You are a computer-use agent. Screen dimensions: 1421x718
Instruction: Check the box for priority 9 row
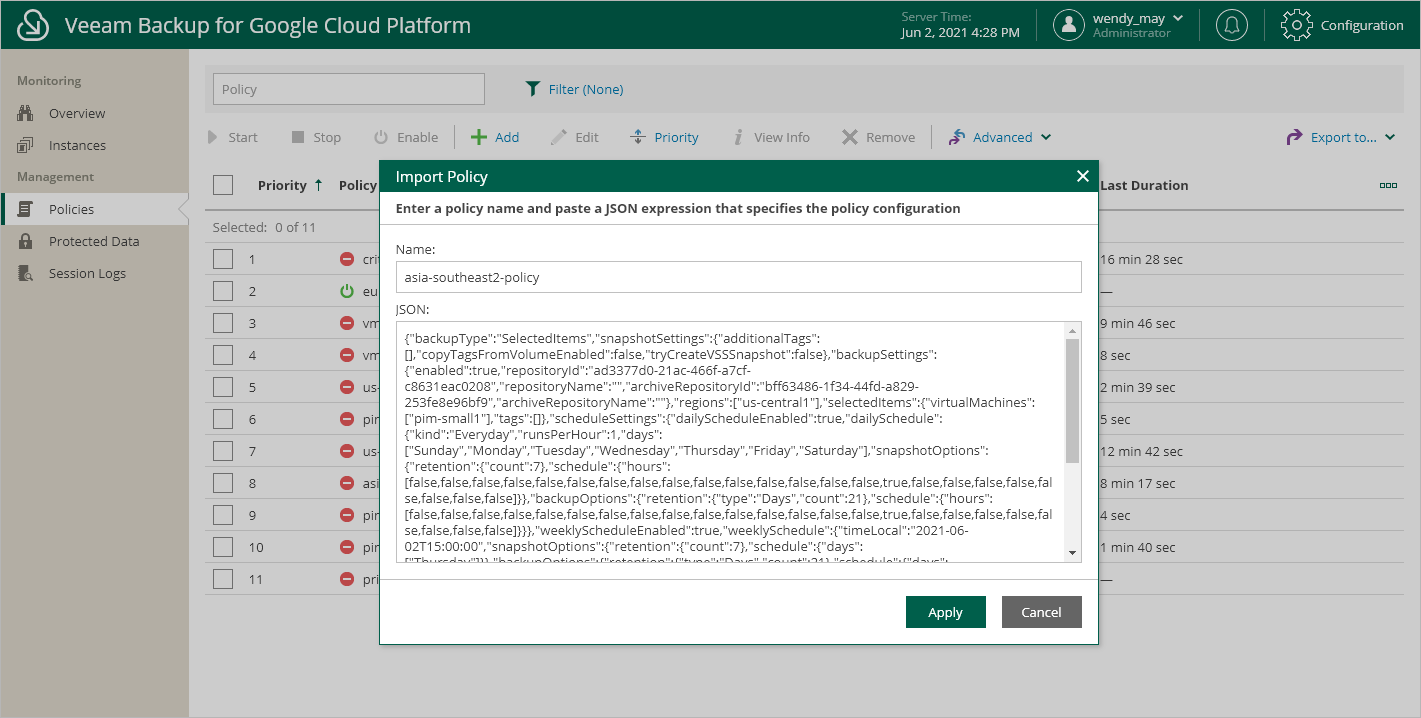click(x=223, y=515)
